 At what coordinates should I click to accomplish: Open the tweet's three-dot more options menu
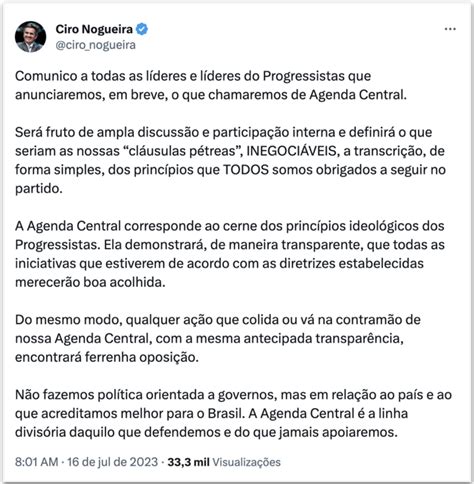coord(450,29)
